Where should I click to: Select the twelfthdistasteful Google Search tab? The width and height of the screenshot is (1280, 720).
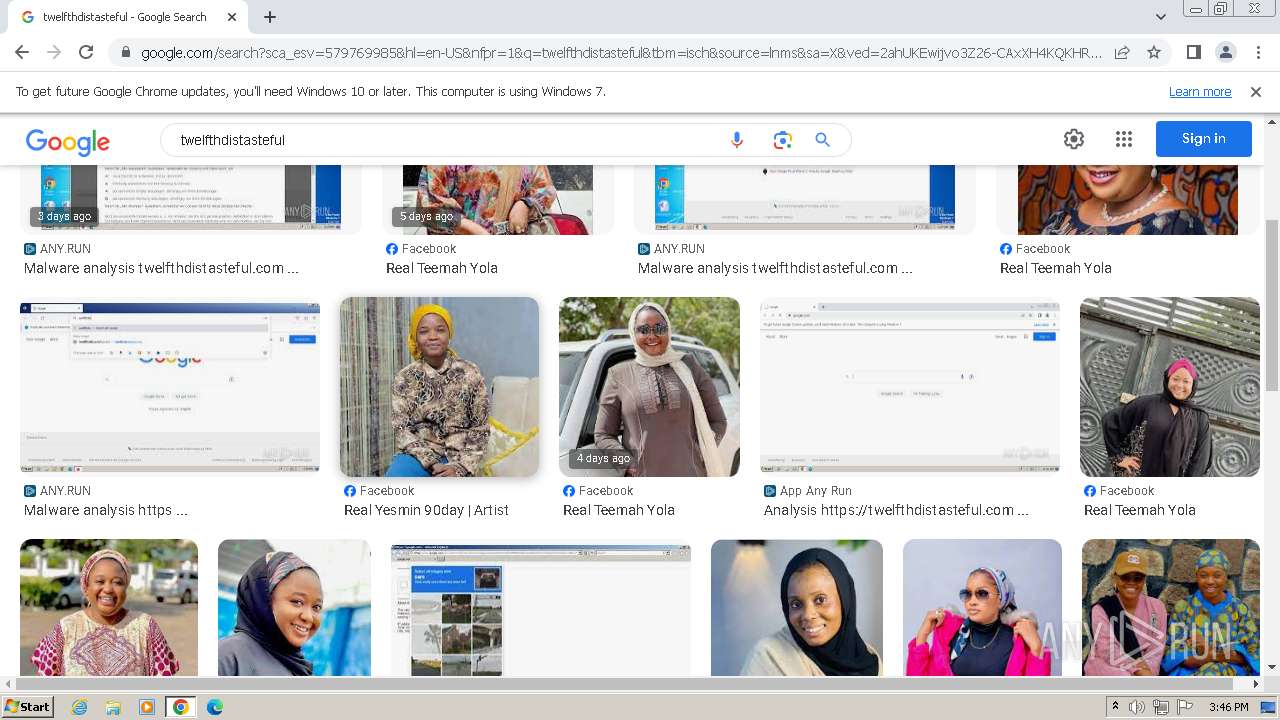coord(125,17)
